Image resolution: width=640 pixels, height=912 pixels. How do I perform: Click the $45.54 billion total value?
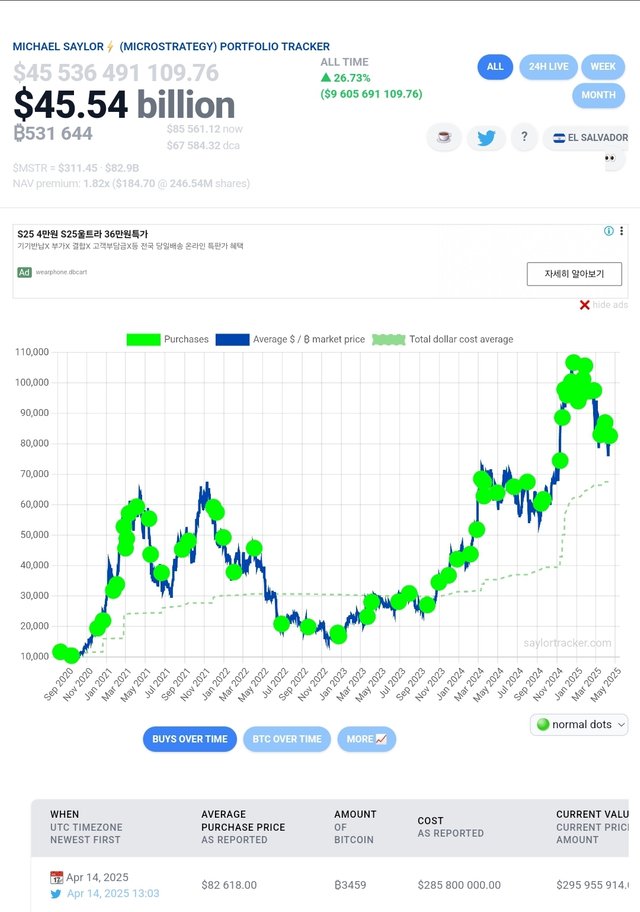124,105
